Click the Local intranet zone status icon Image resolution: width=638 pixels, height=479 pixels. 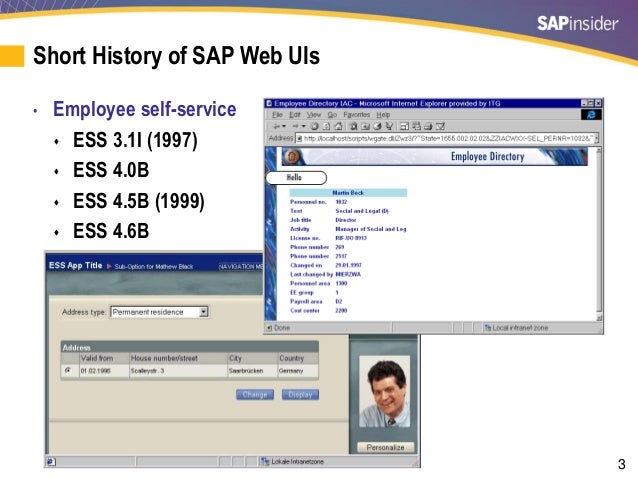point(487,328)
